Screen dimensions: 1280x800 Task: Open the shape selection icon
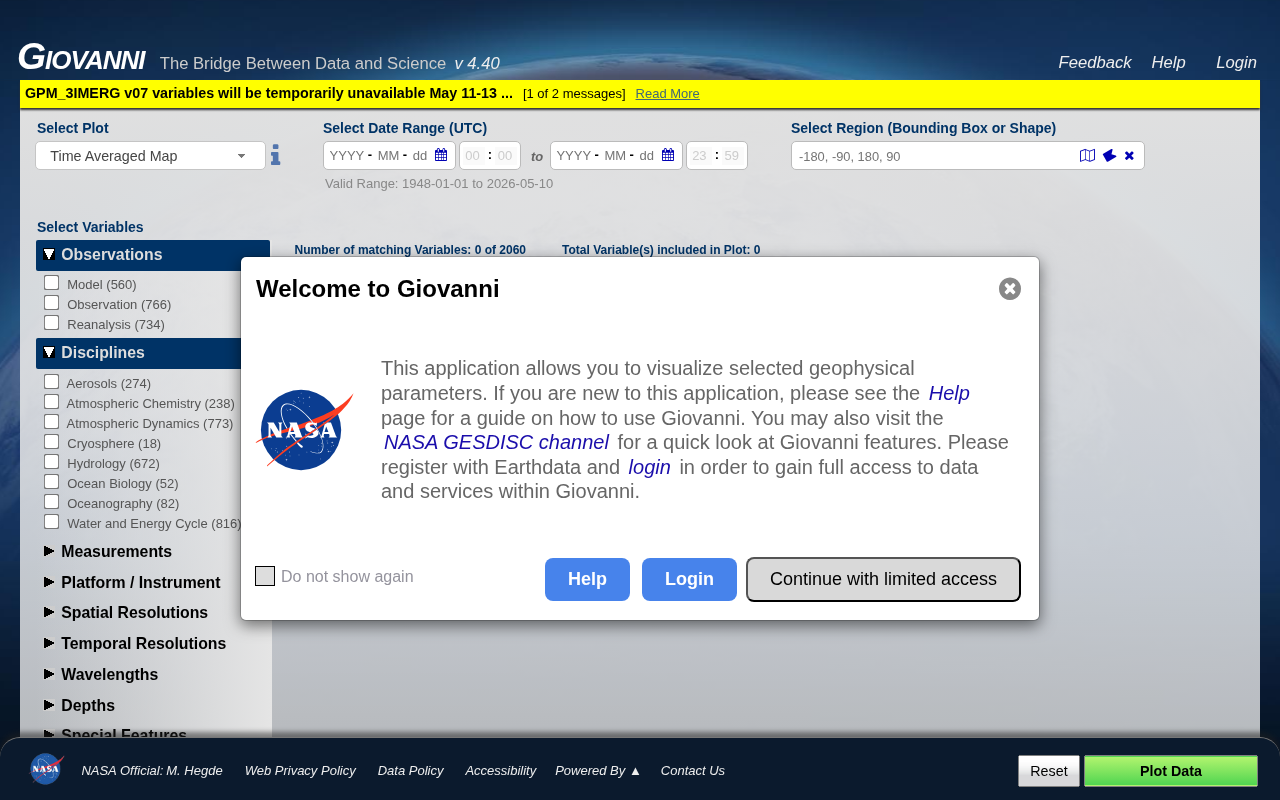pos(1109,156)
